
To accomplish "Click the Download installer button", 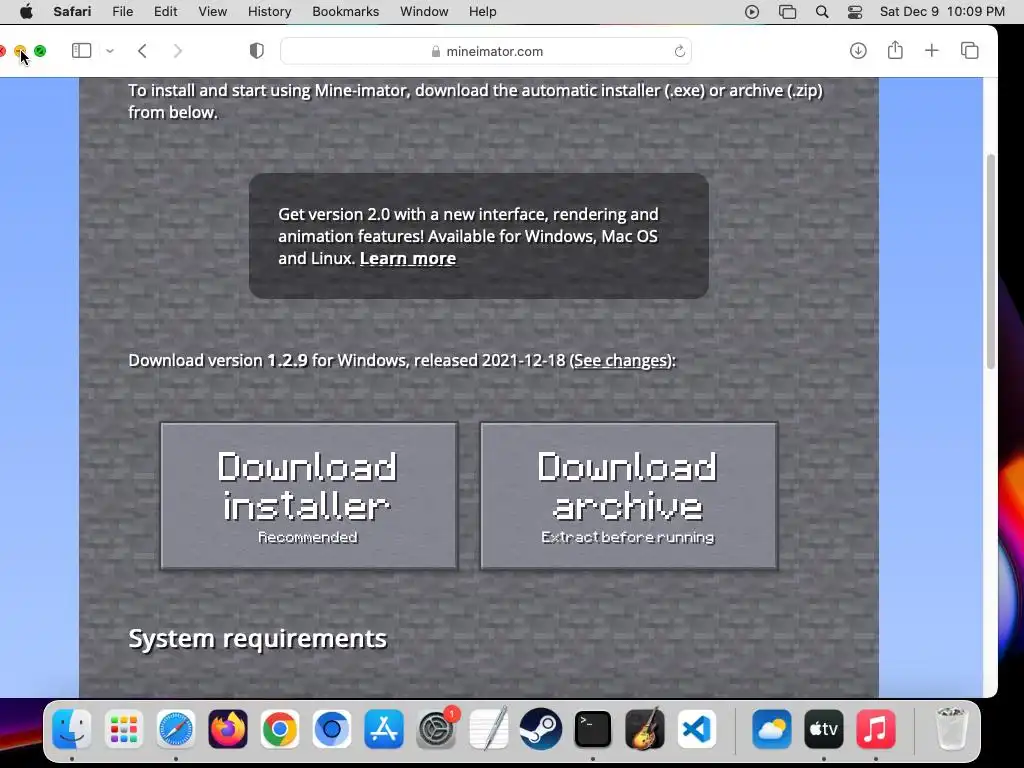I will (x=309, y=496).
